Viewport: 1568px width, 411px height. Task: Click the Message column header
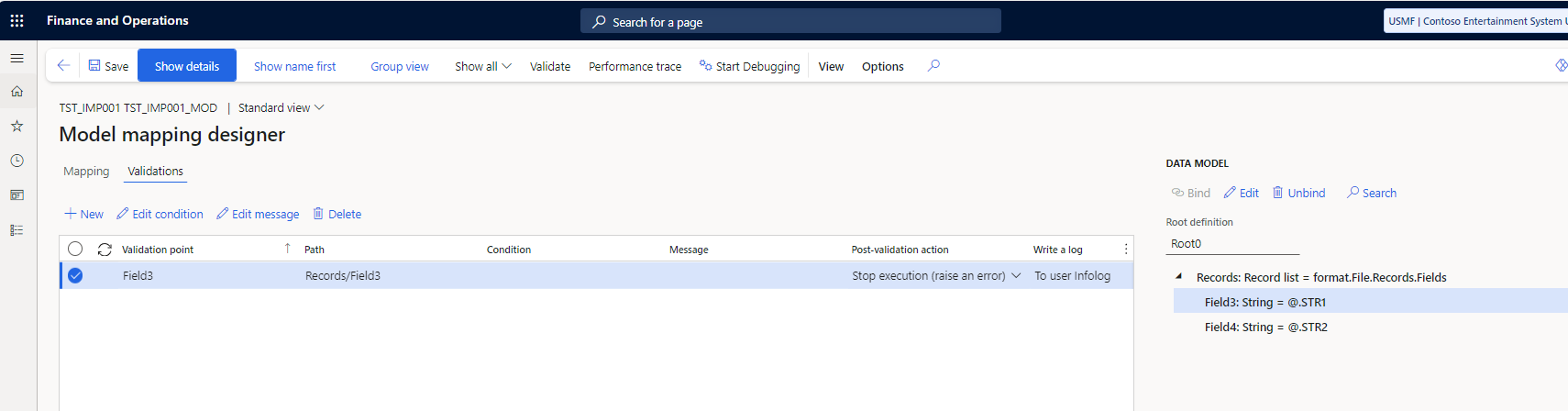click(x=689, y=250)
